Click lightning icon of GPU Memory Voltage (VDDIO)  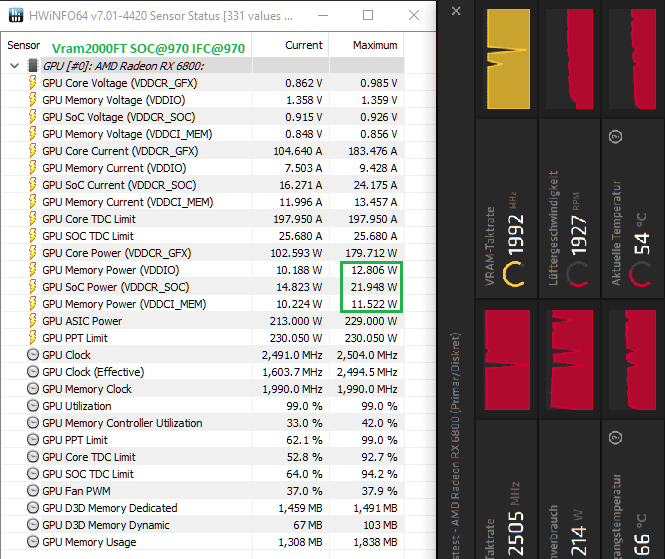coord(33,100)
